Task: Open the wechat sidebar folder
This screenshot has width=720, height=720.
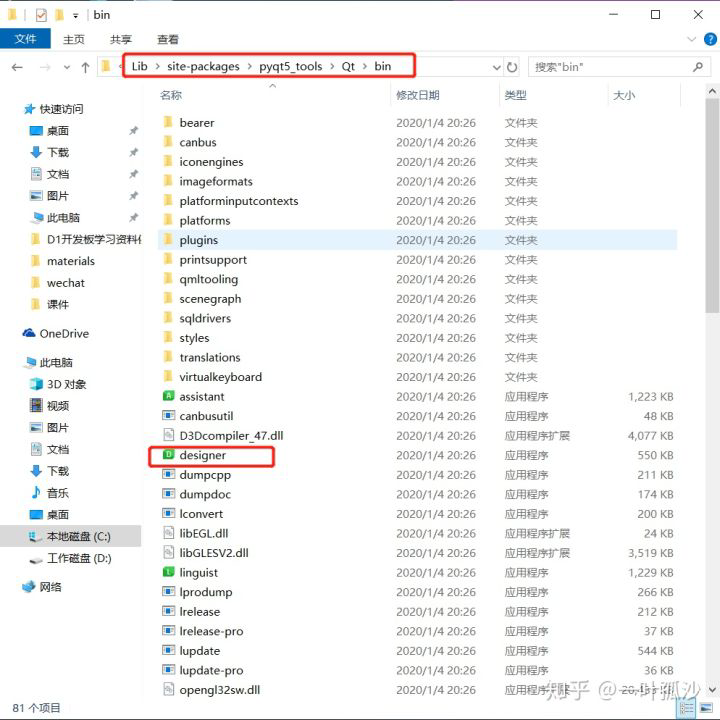Action: pyautogui.click(x=57, y=283)
